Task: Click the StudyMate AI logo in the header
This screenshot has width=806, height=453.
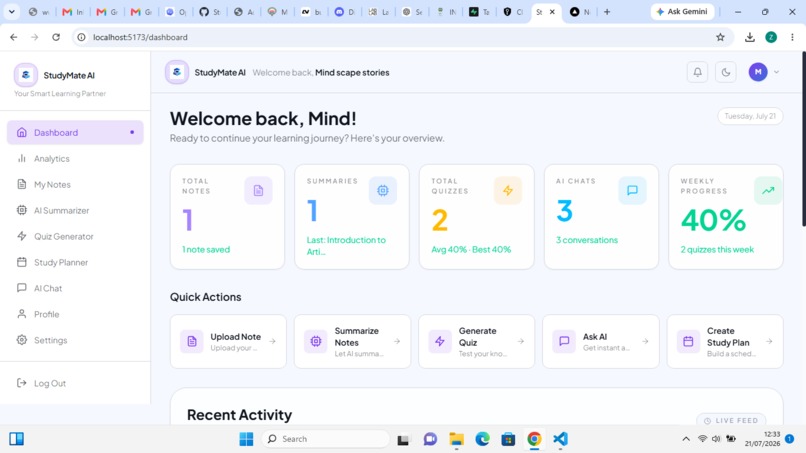Action: pos(176,72)
